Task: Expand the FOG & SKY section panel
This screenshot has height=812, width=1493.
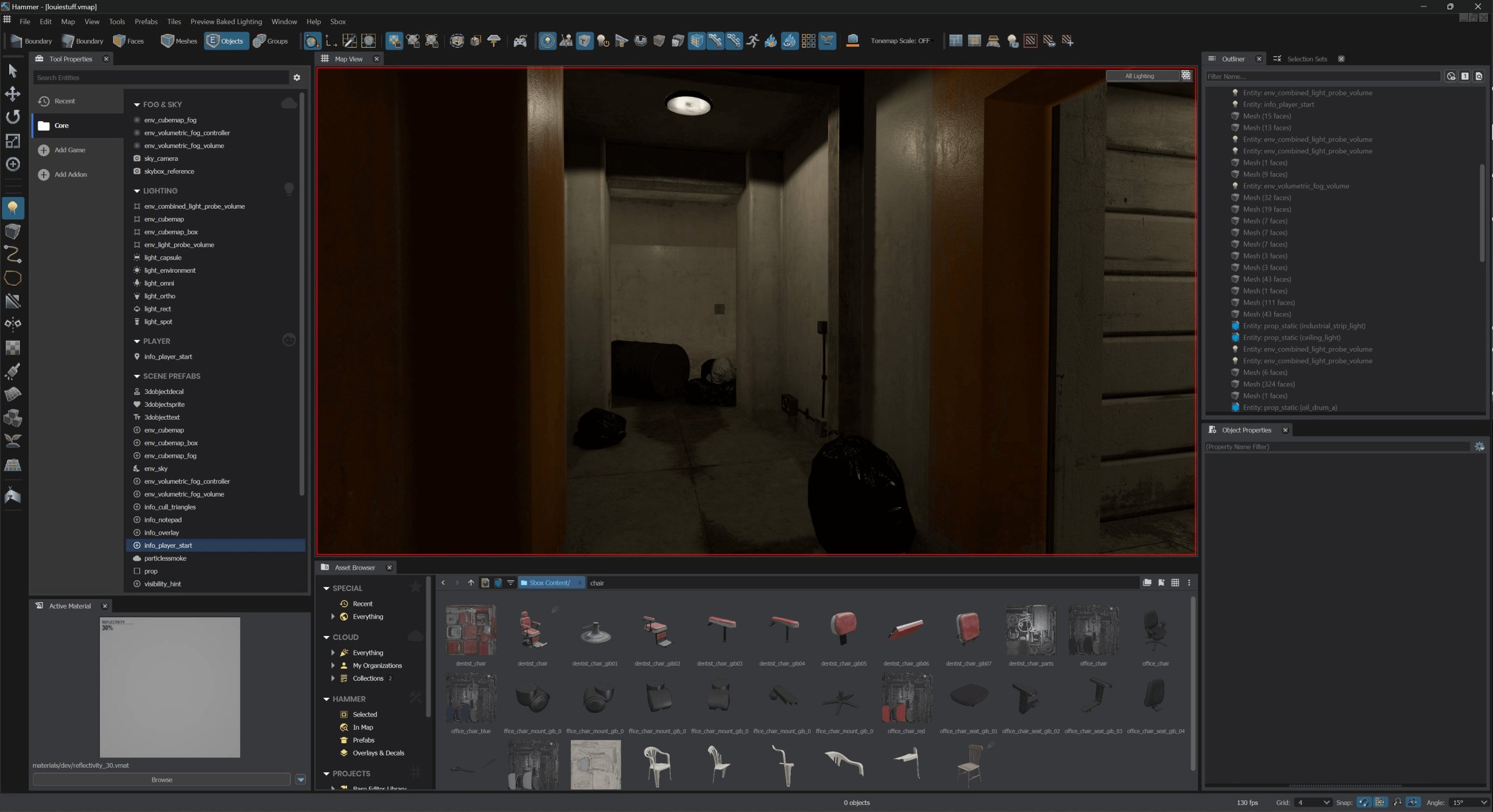Action: pos(136,104)
